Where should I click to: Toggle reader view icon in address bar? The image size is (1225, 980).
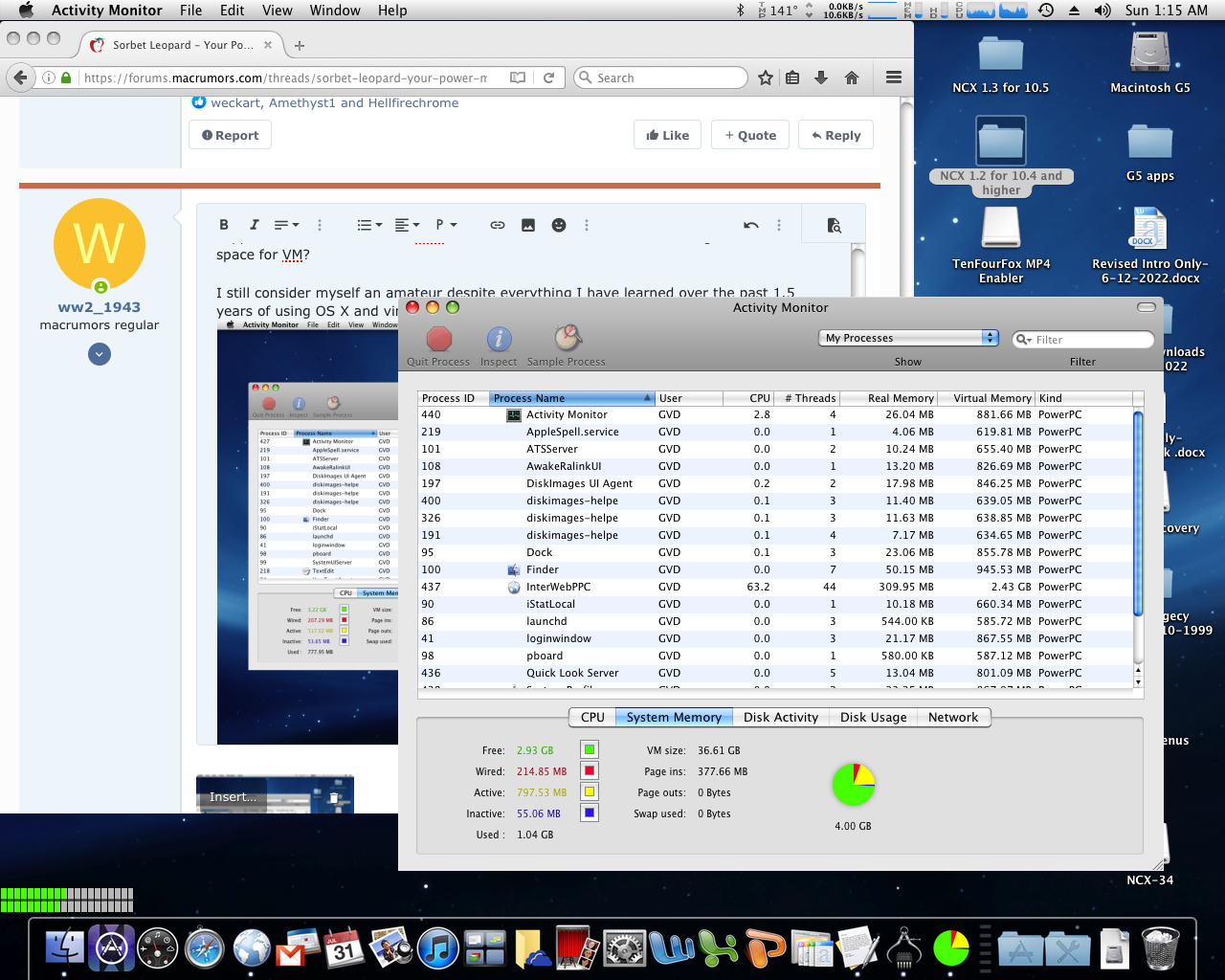tap(518, 78)
